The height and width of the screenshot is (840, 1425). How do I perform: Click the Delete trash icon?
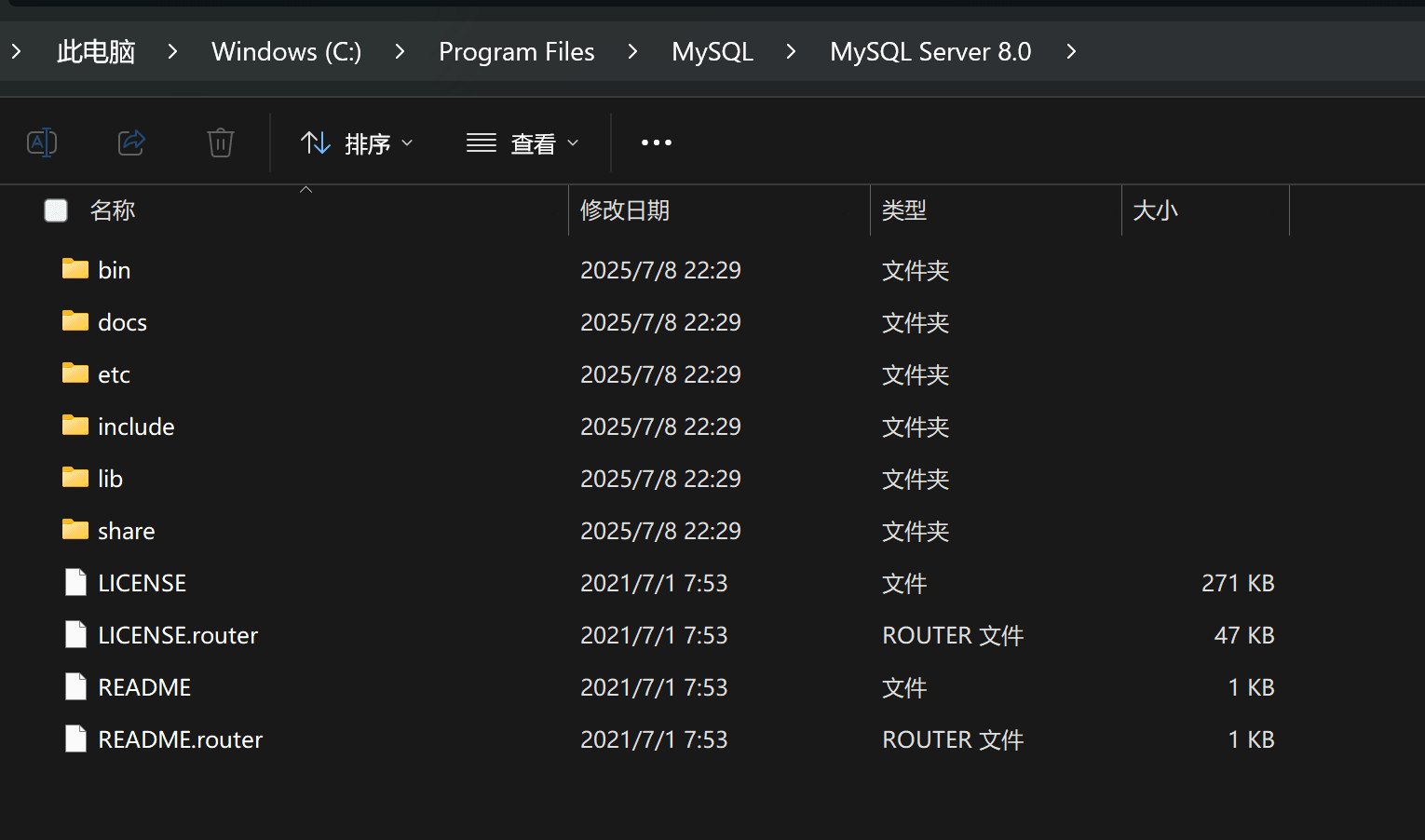coord(220,142)
